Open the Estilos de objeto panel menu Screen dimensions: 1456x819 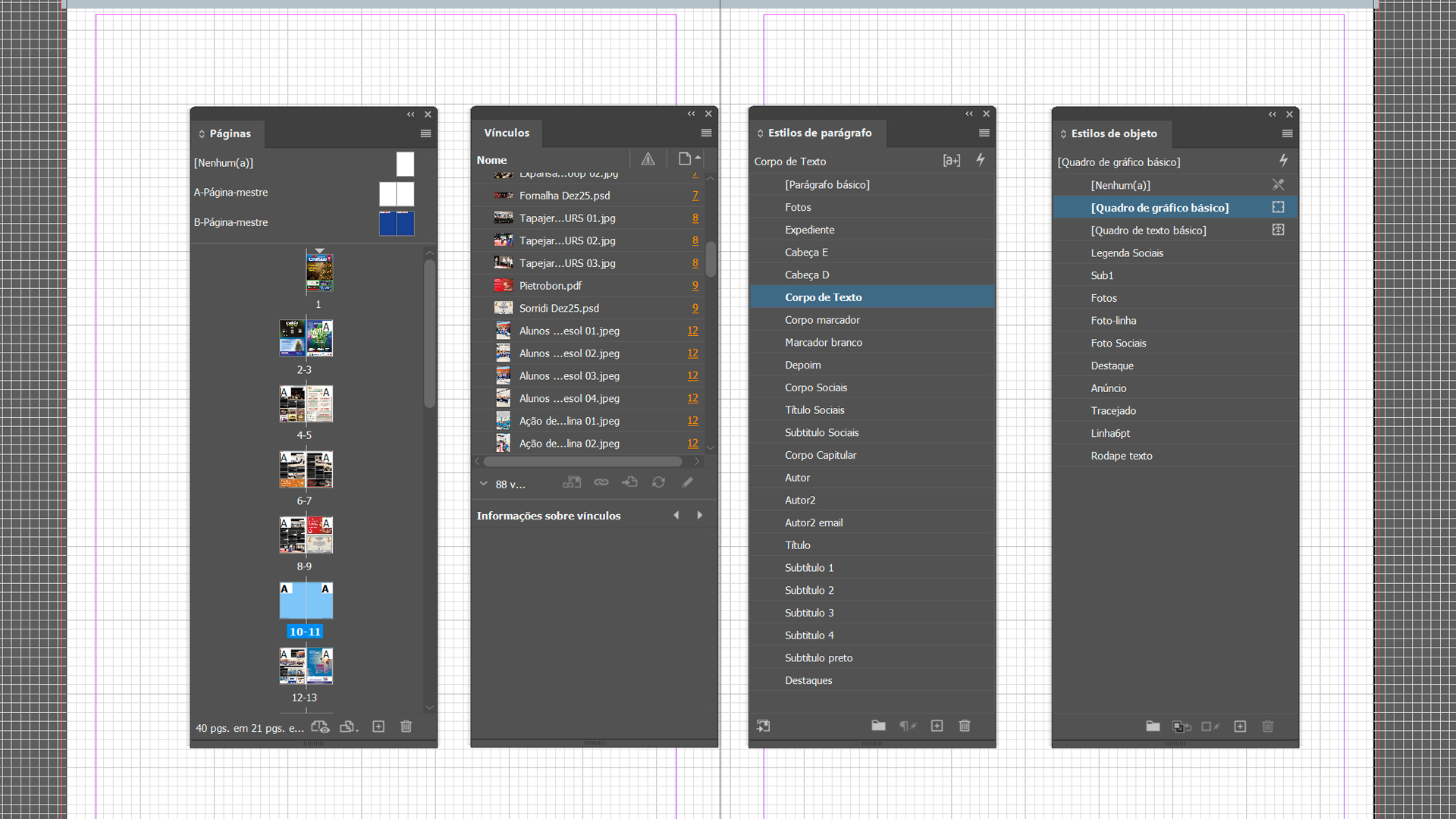(1287, 133)
